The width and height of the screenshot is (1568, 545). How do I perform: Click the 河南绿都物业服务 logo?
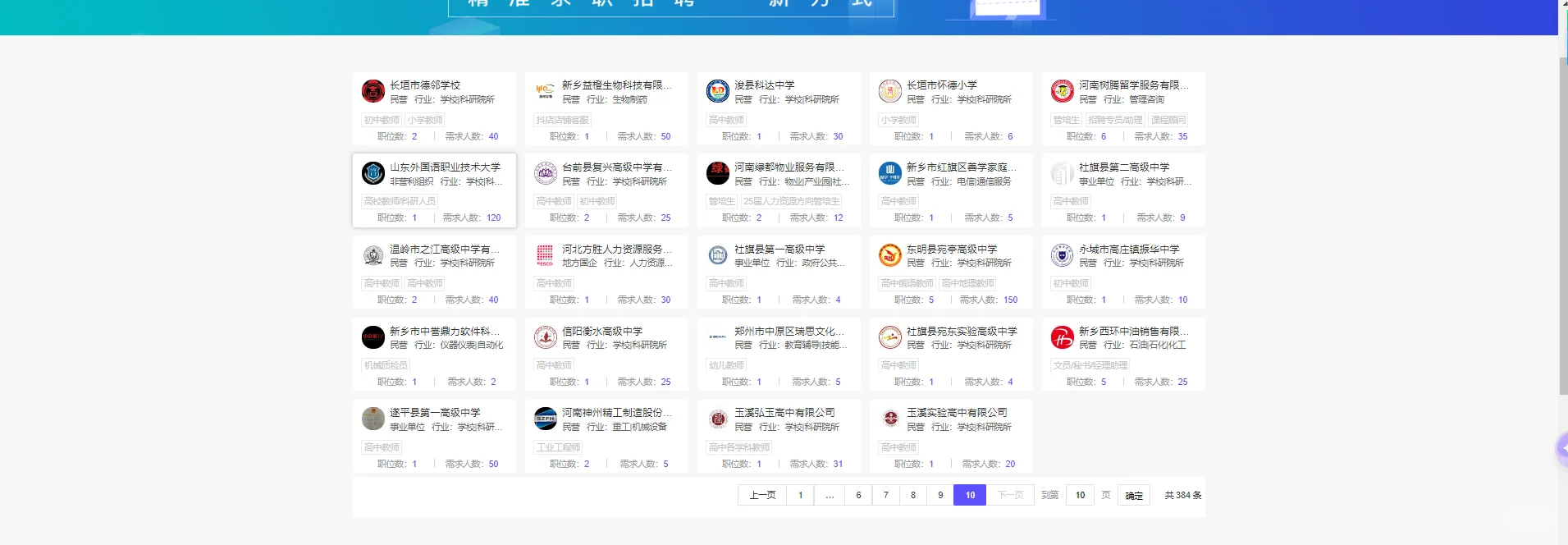718,173
